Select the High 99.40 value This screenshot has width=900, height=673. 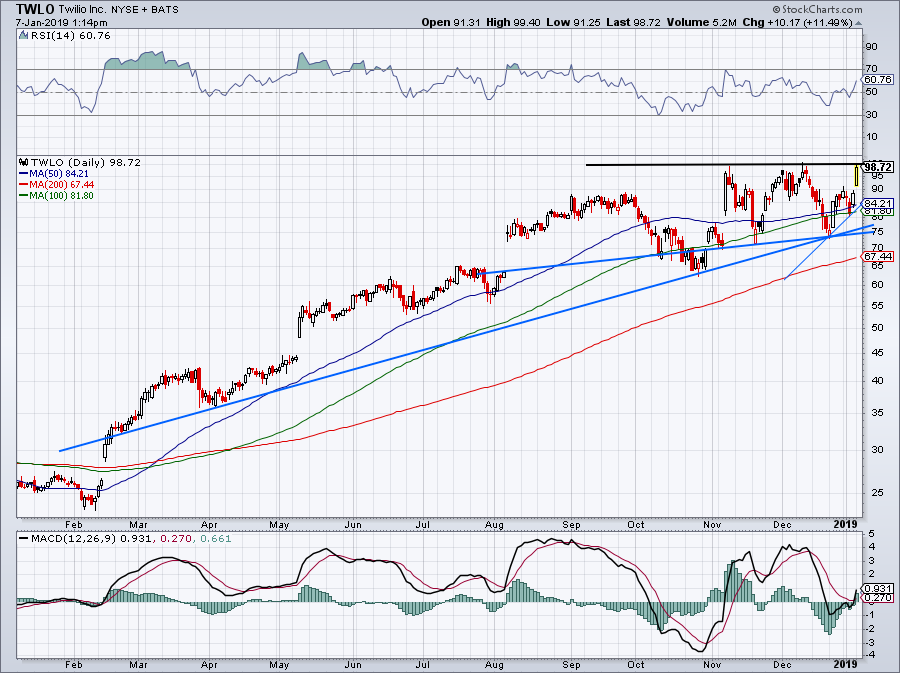click(x=513, y=22)
